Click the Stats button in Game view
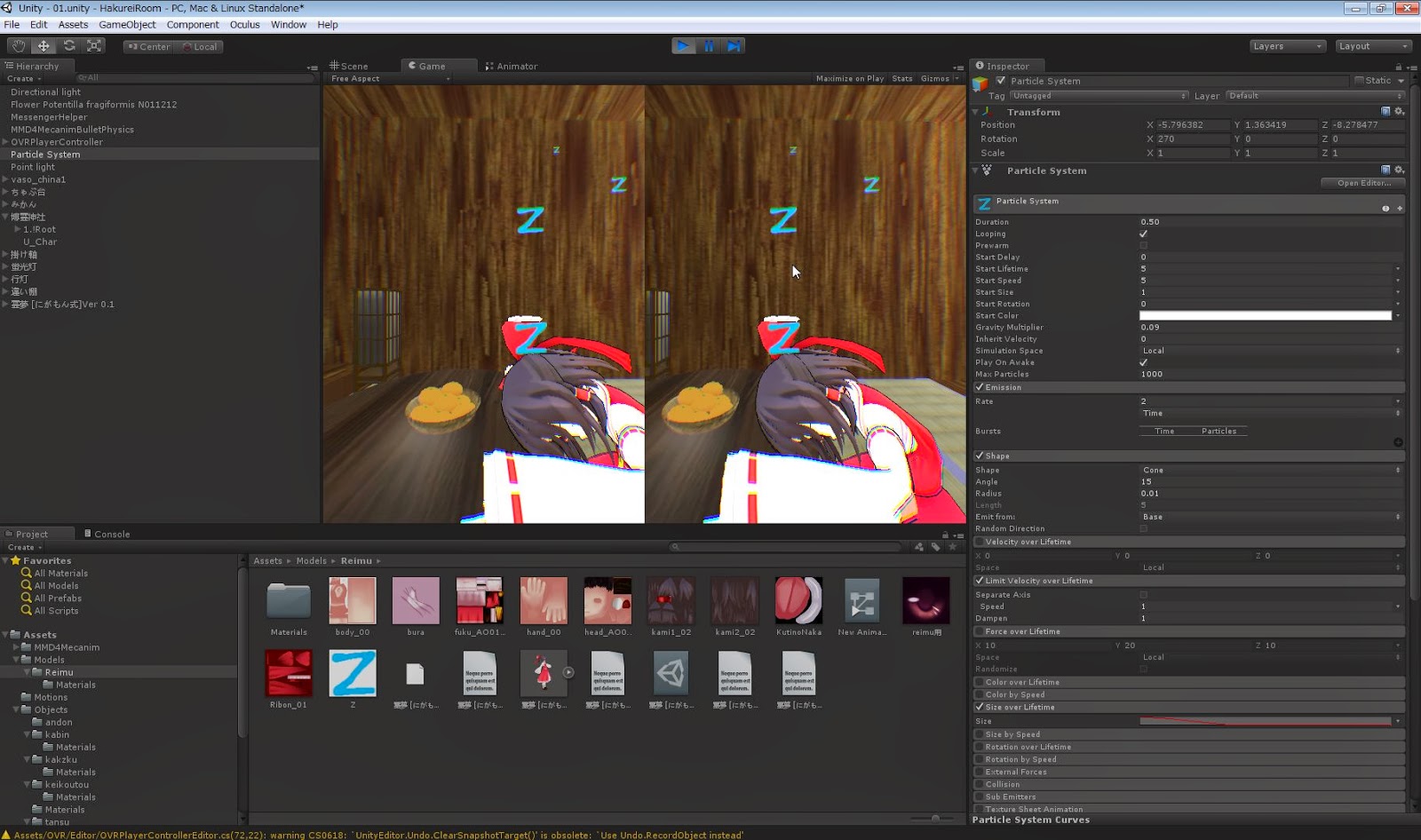1421x840 pixels. (x=902, y=79)
